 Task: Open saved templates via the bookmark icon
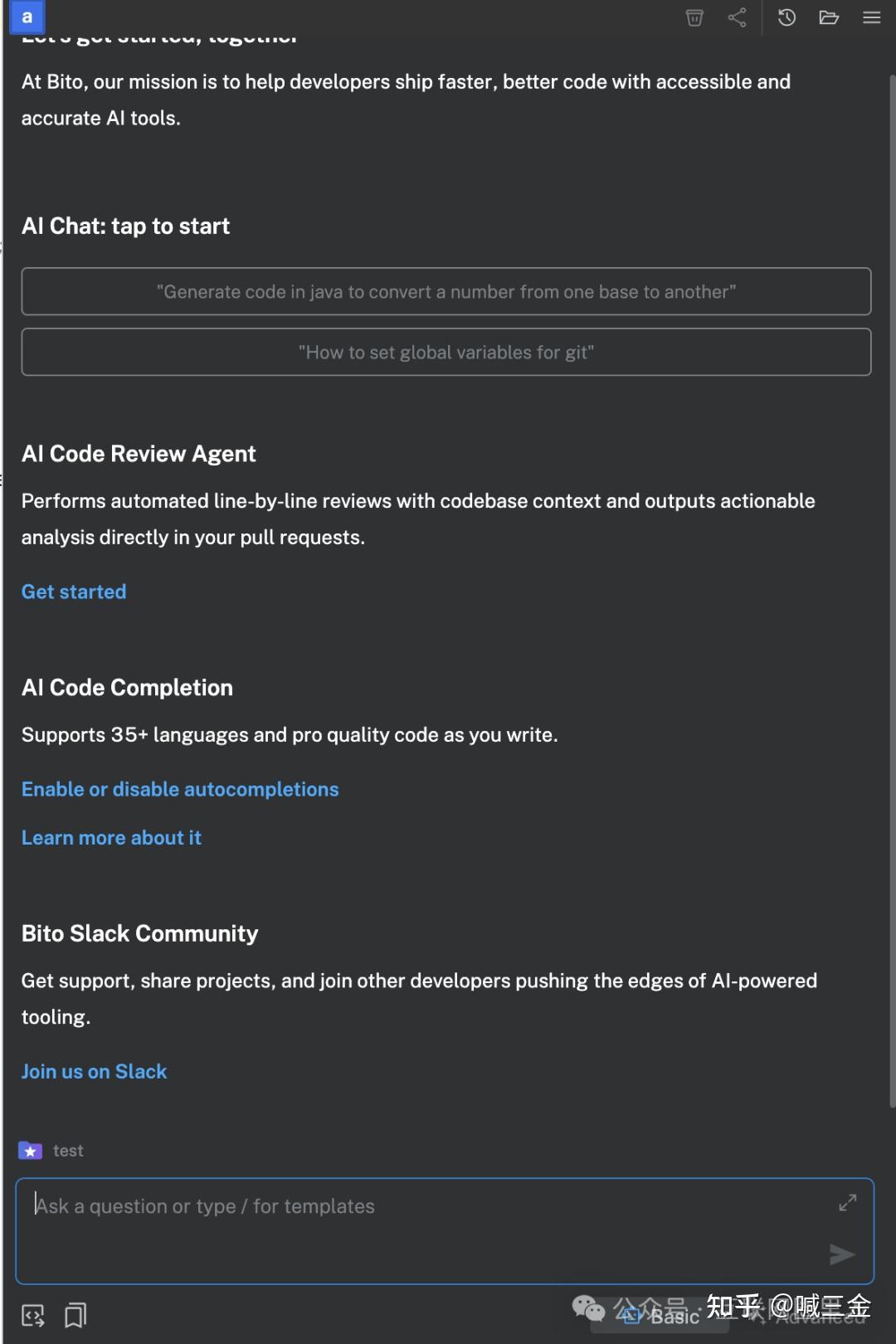[75, 1316]
